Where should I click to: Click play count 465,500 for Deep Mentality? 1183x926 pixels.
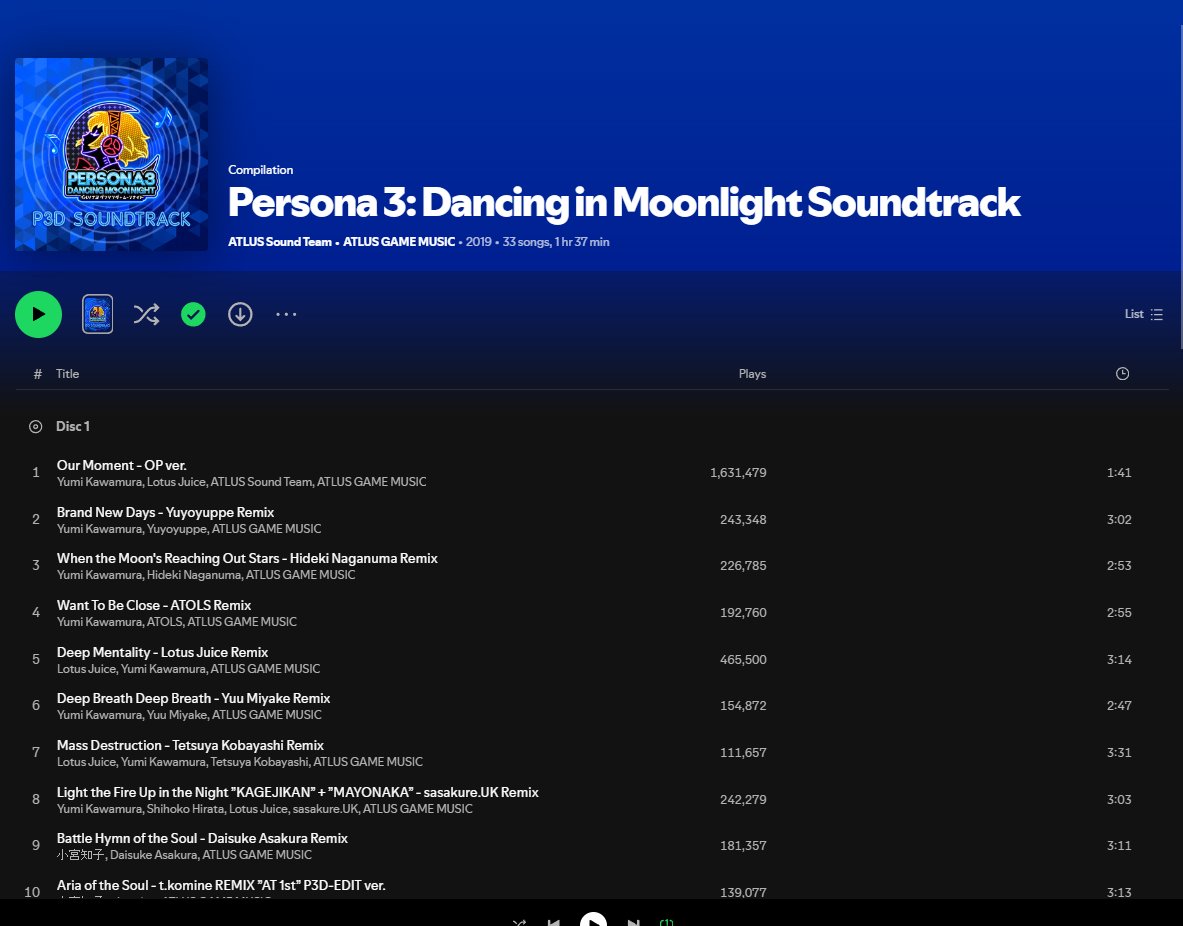click(743, 660)
